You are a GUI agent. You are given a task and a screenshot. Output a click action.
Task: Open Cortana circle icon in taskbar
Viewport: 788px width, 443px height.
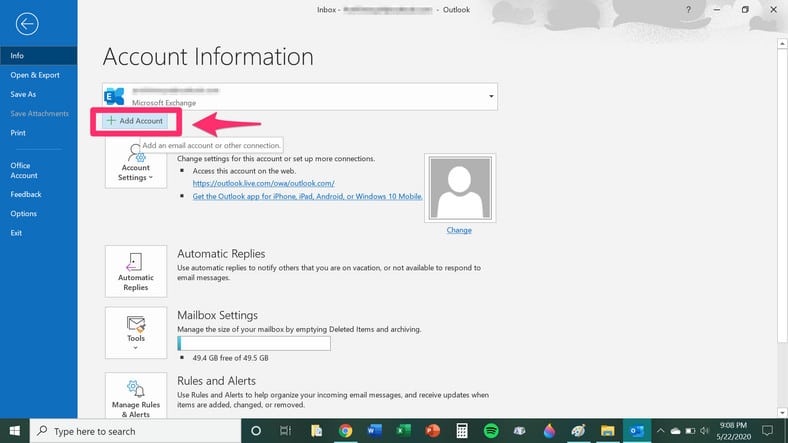click(256, 431)
